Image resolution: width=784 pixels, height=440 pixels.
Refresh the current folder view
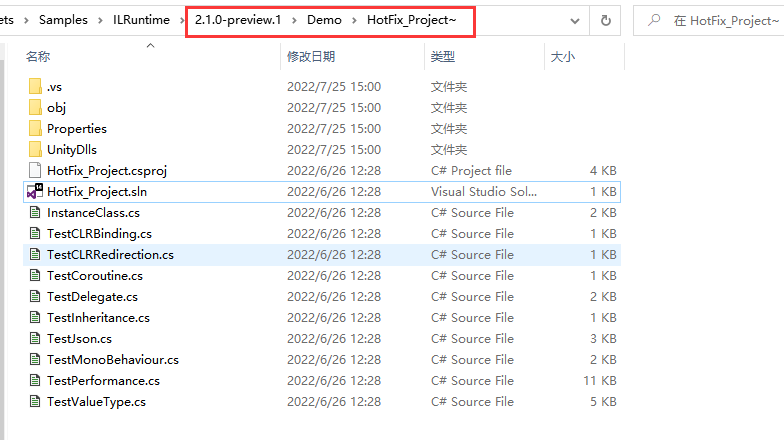606,20
